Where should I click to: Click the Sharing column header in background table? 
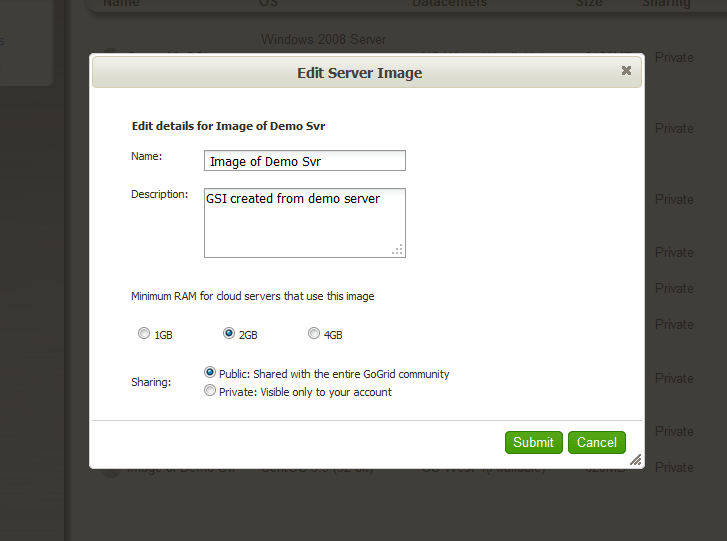pyautogui.click(x=667, y=4)
